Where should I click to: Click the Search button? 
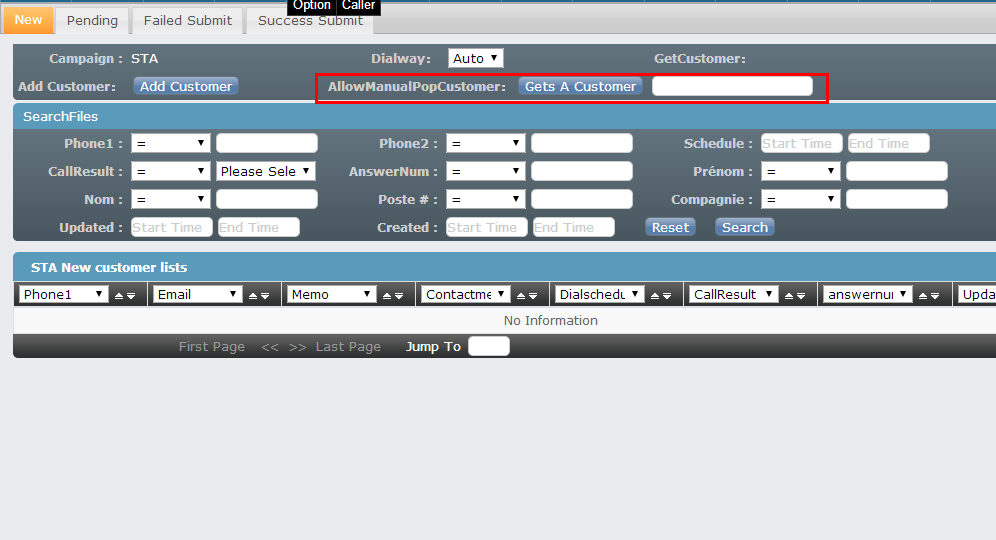click(x=745, y=228)
